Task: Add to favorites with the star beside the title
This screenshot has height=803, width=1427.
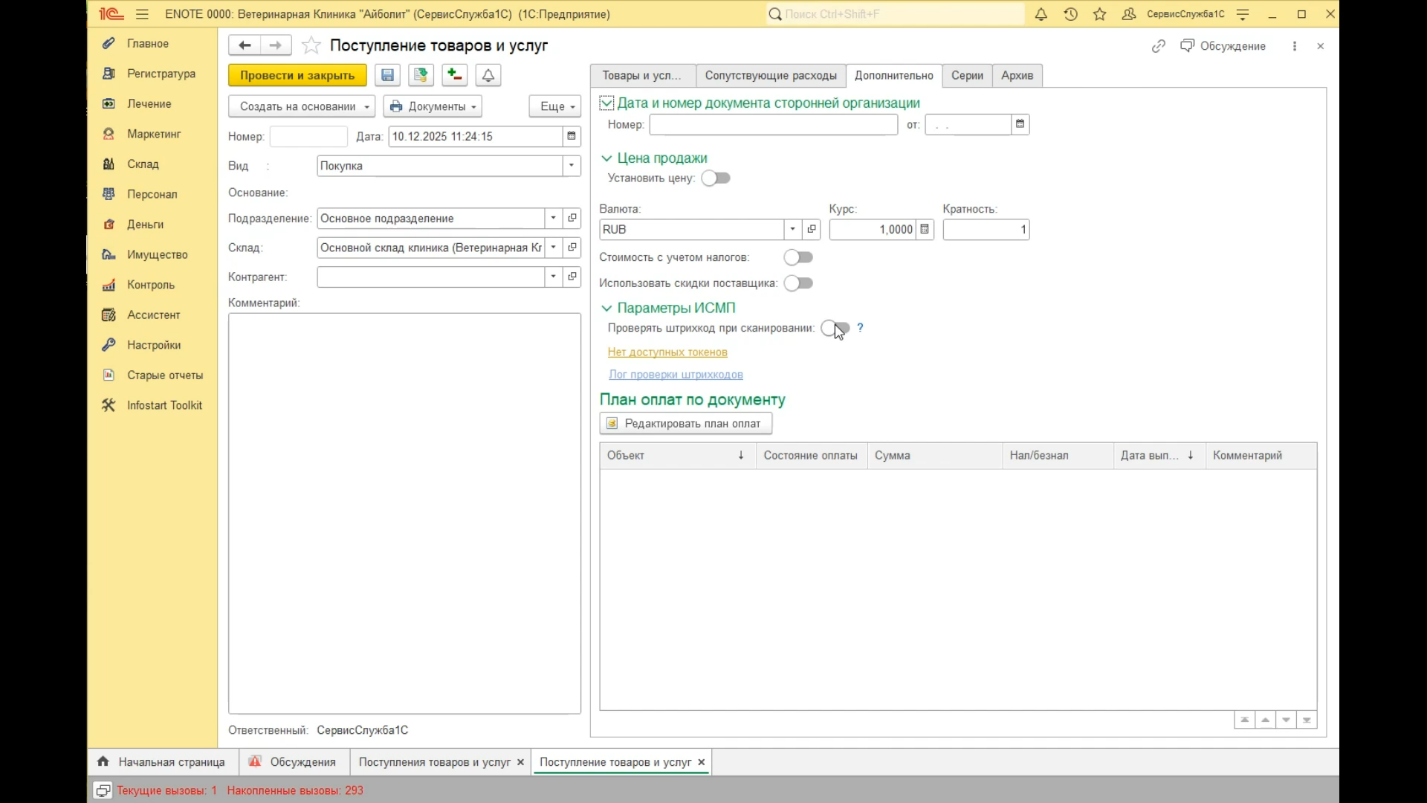Action: 311,46
